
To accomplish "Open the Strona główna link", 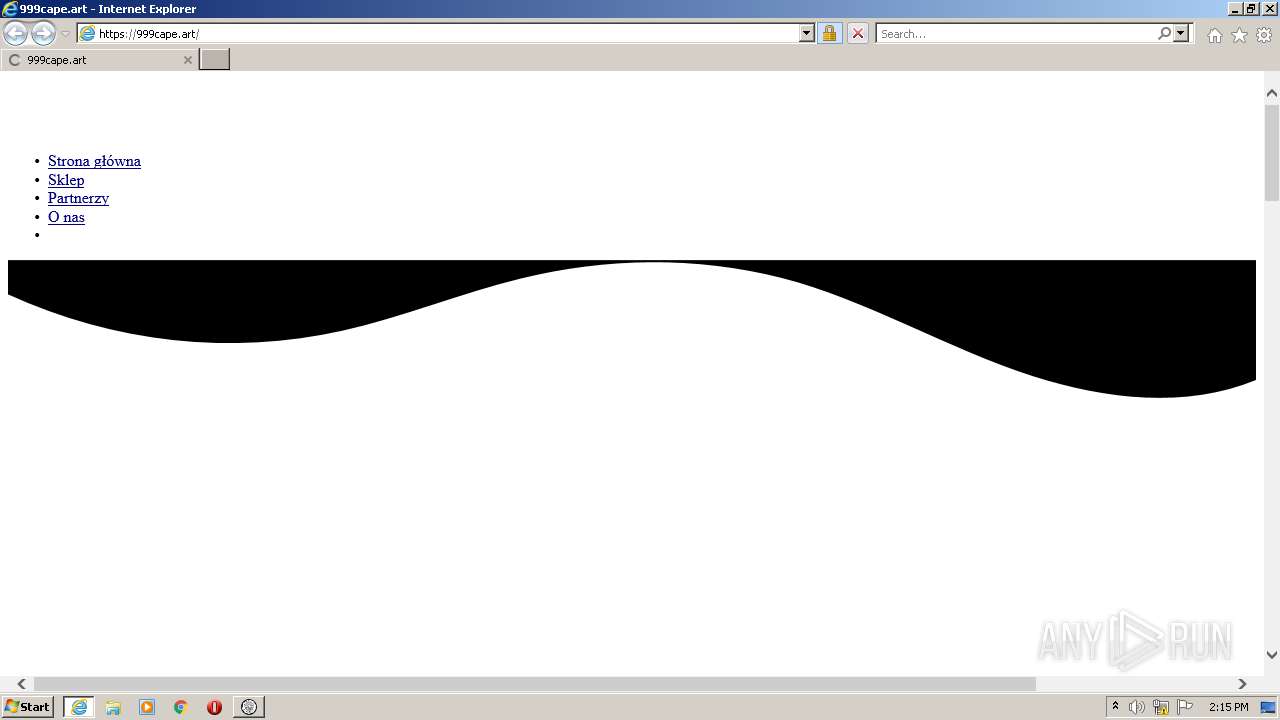I will pos(94,161).
